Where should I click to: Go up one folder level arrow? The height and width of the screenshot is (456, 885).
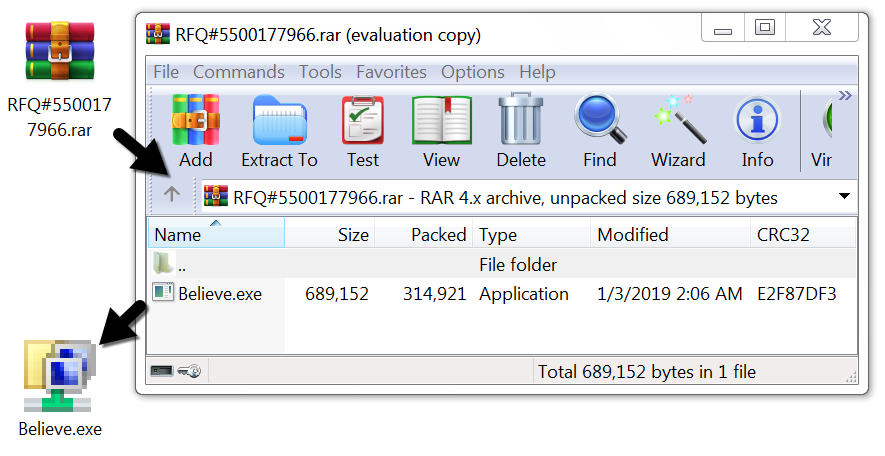pos(172,194)
